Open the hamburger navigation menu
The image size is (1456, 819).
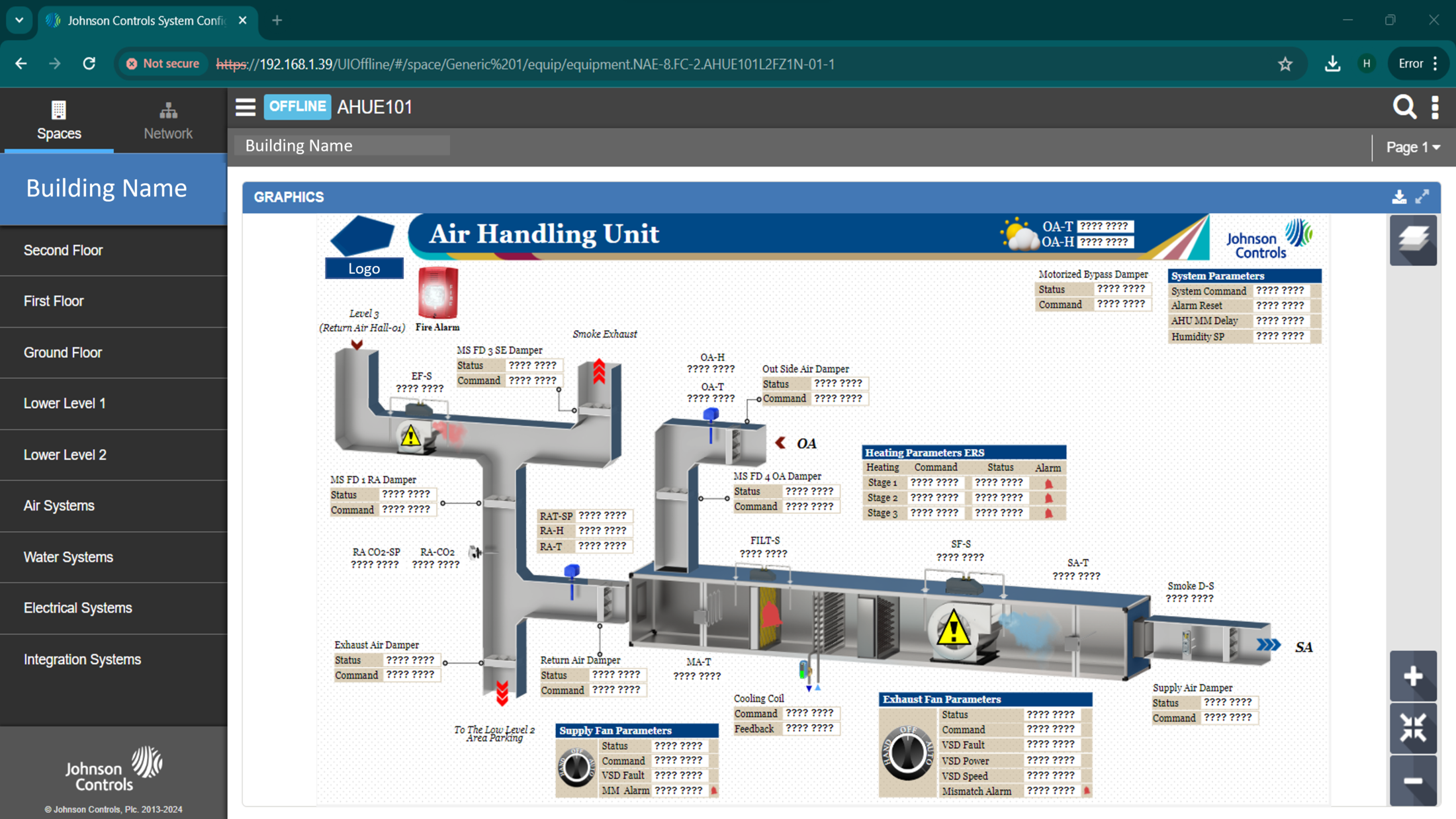point(245,107)
